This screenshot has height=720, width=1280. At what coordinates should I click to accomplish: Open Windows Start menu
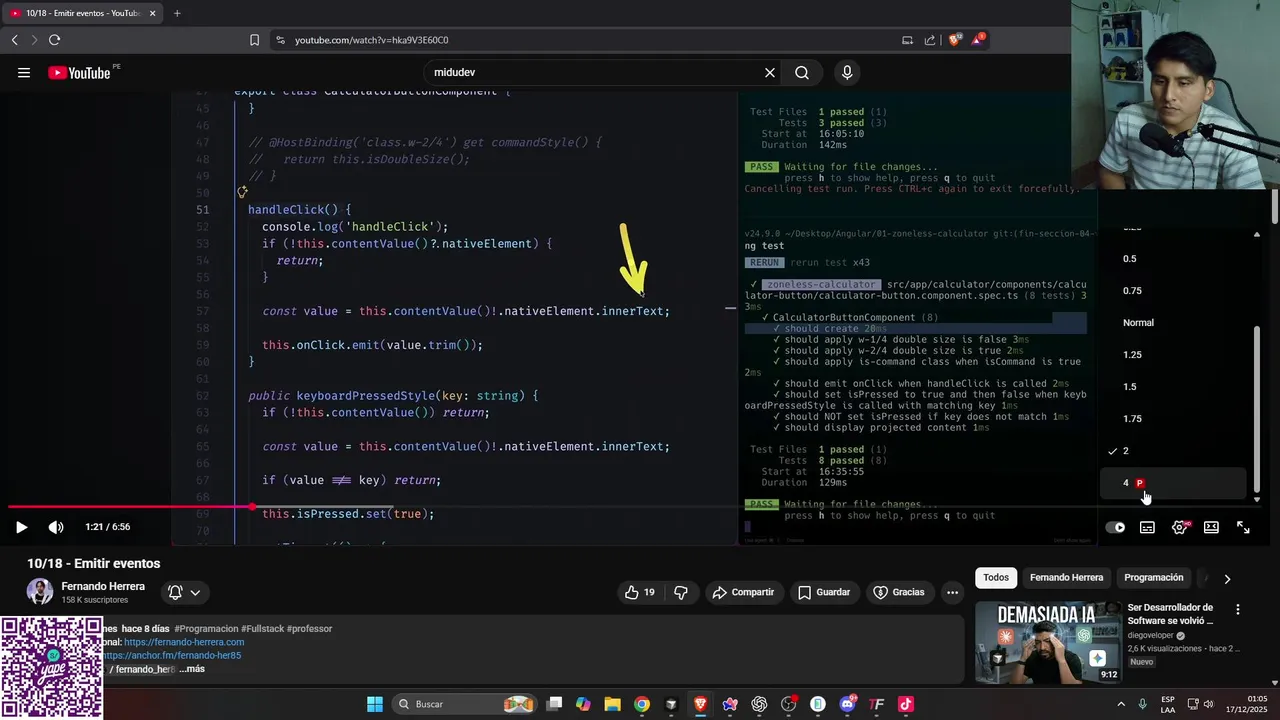point(375,704)
